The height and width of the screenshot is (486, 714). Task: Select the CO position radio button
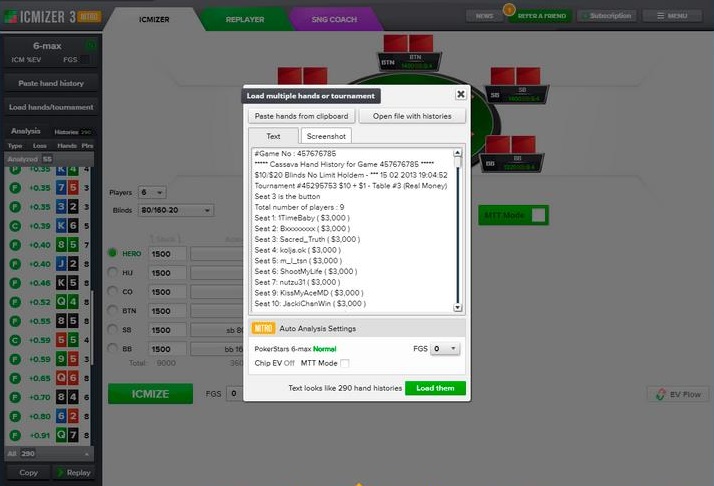click(x=112, y=291)
